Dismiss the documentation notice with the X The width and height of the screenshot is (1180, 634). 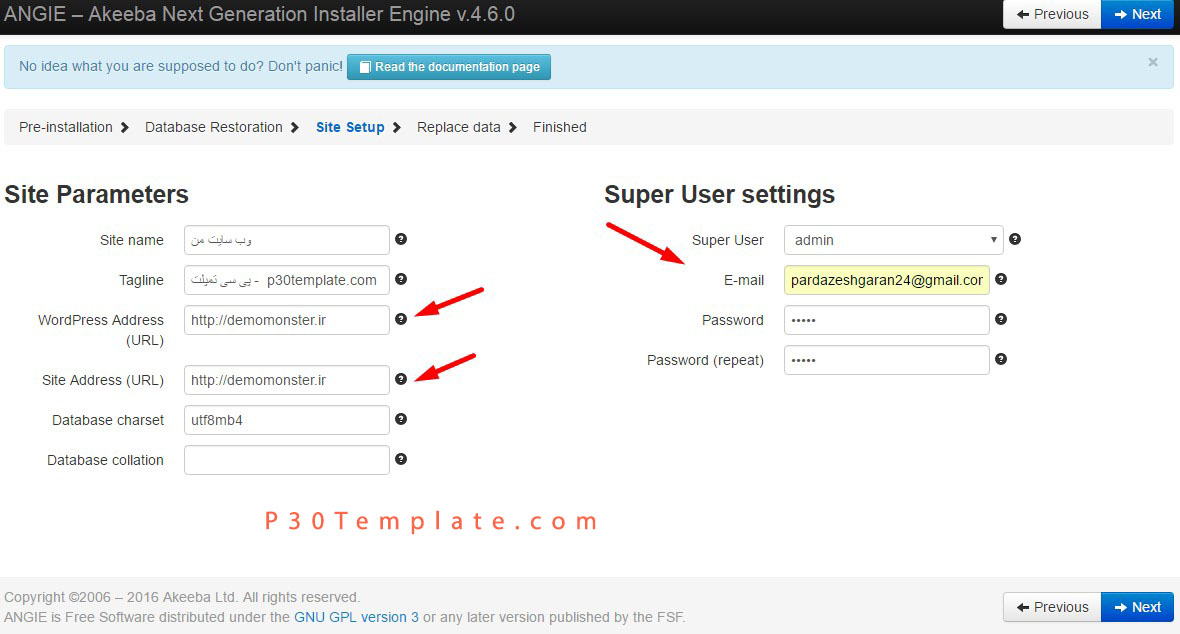tap(1153, 62)
